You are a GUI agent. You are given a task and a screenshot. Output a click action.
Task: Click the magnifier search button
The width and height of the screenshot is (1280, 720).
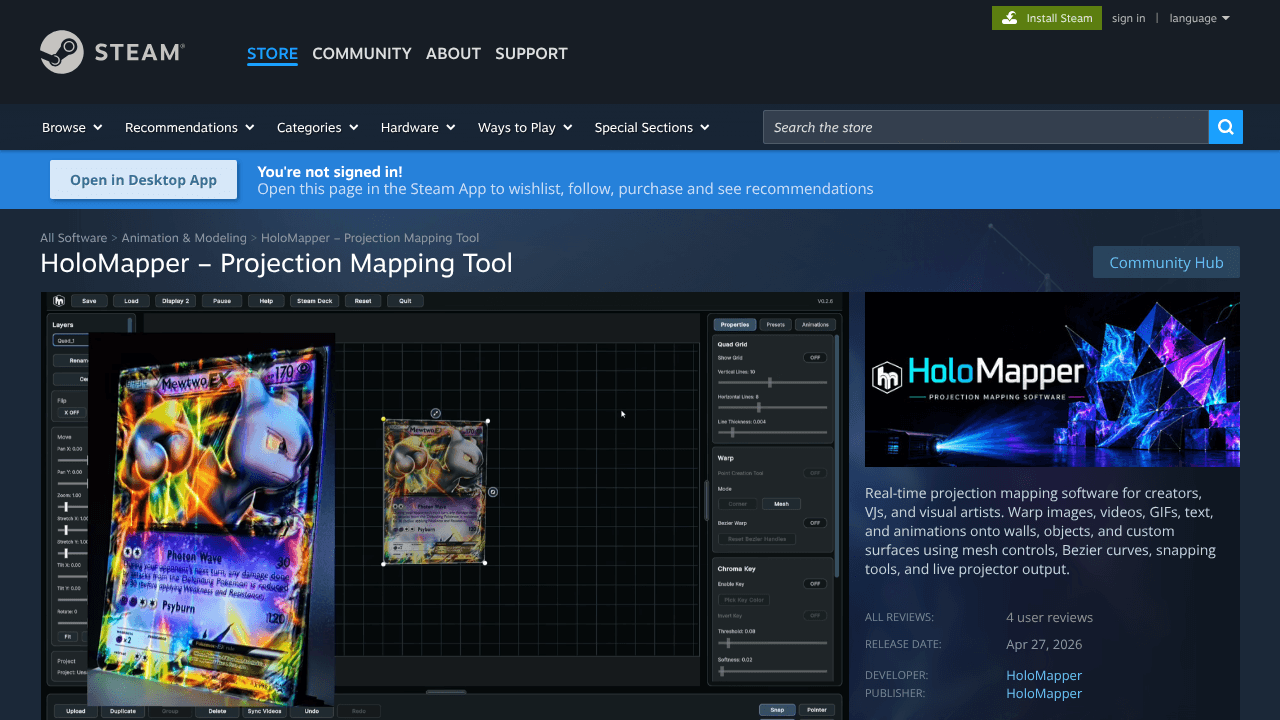tap(1226, 127)
